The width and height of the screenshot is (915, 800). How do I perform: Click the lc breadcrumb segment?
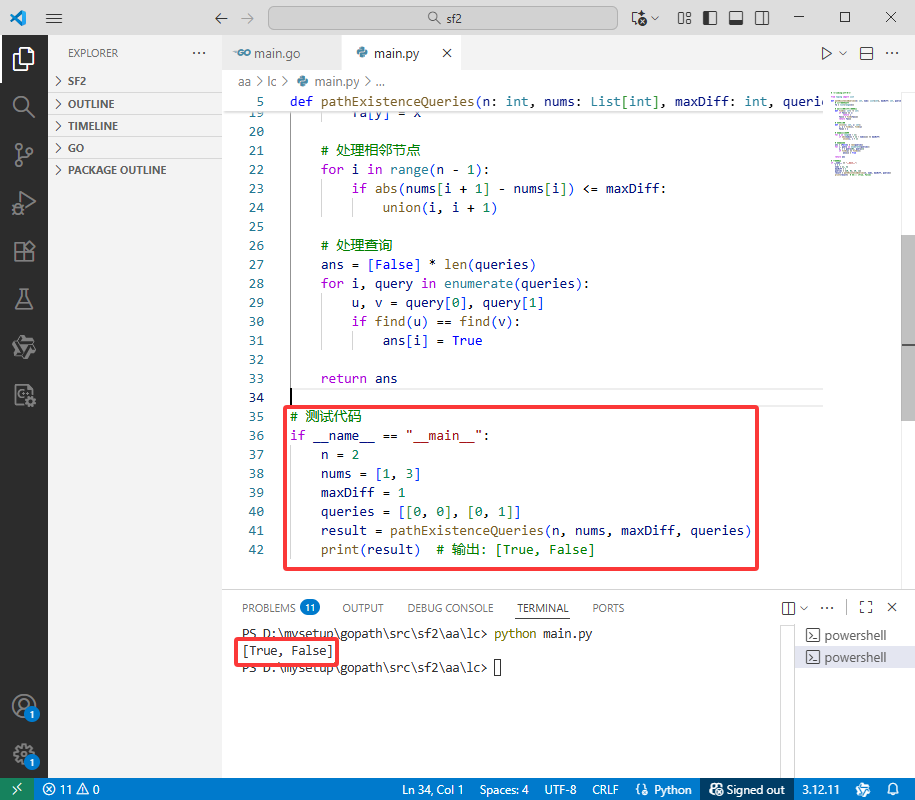(x=272, y=82)
